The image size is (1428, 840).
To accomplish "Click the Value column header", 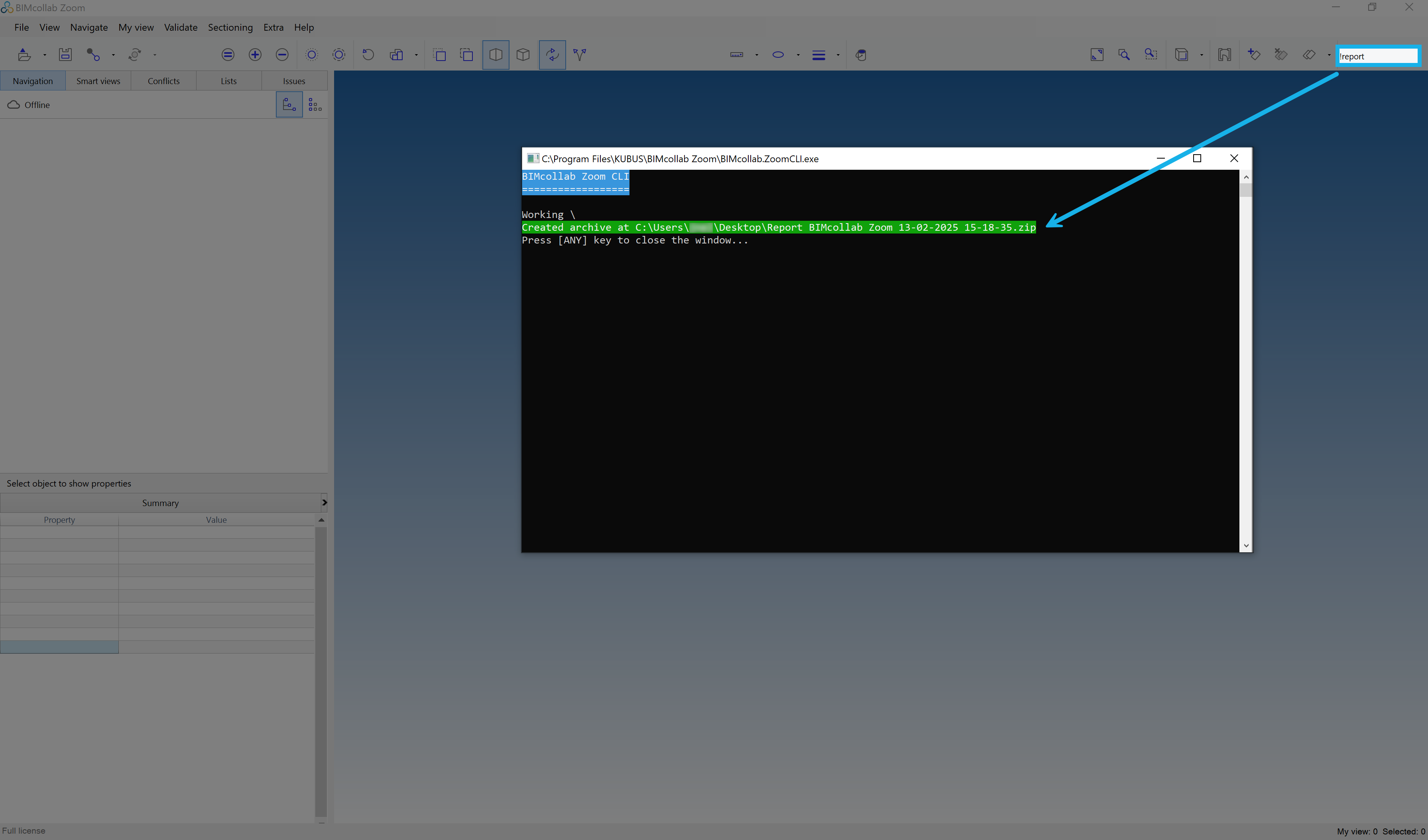I will 216,520.
